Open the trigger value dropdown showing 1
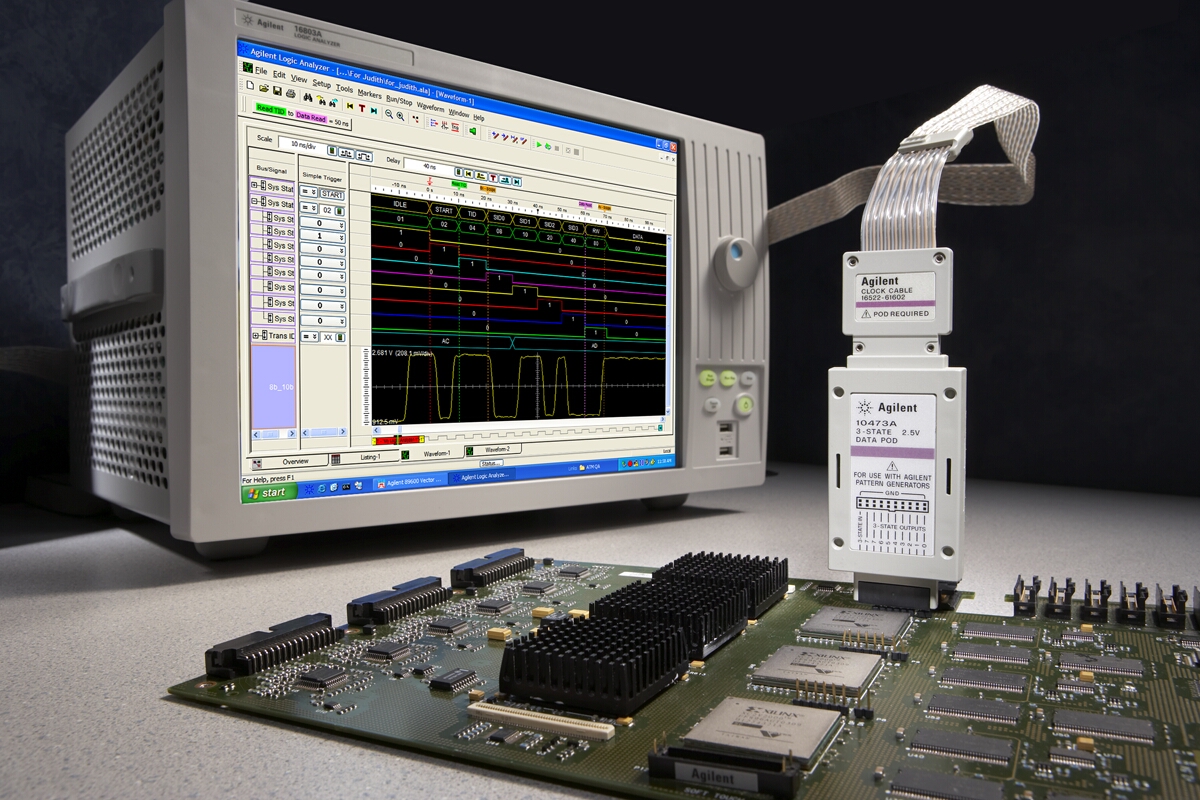Image resolution: width=1200 pixels, height=800 pixels. point(323,237)
